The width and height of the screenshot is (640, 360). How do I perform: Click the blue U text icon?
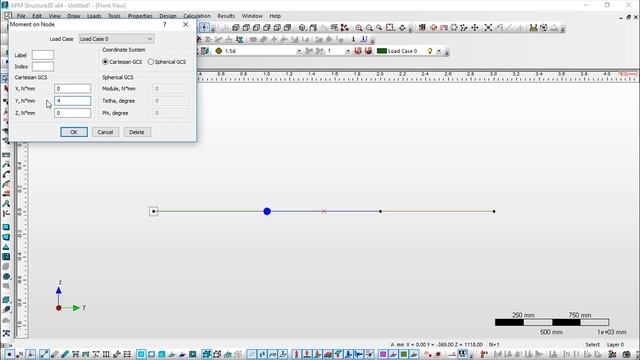click(x=364, y=39)
